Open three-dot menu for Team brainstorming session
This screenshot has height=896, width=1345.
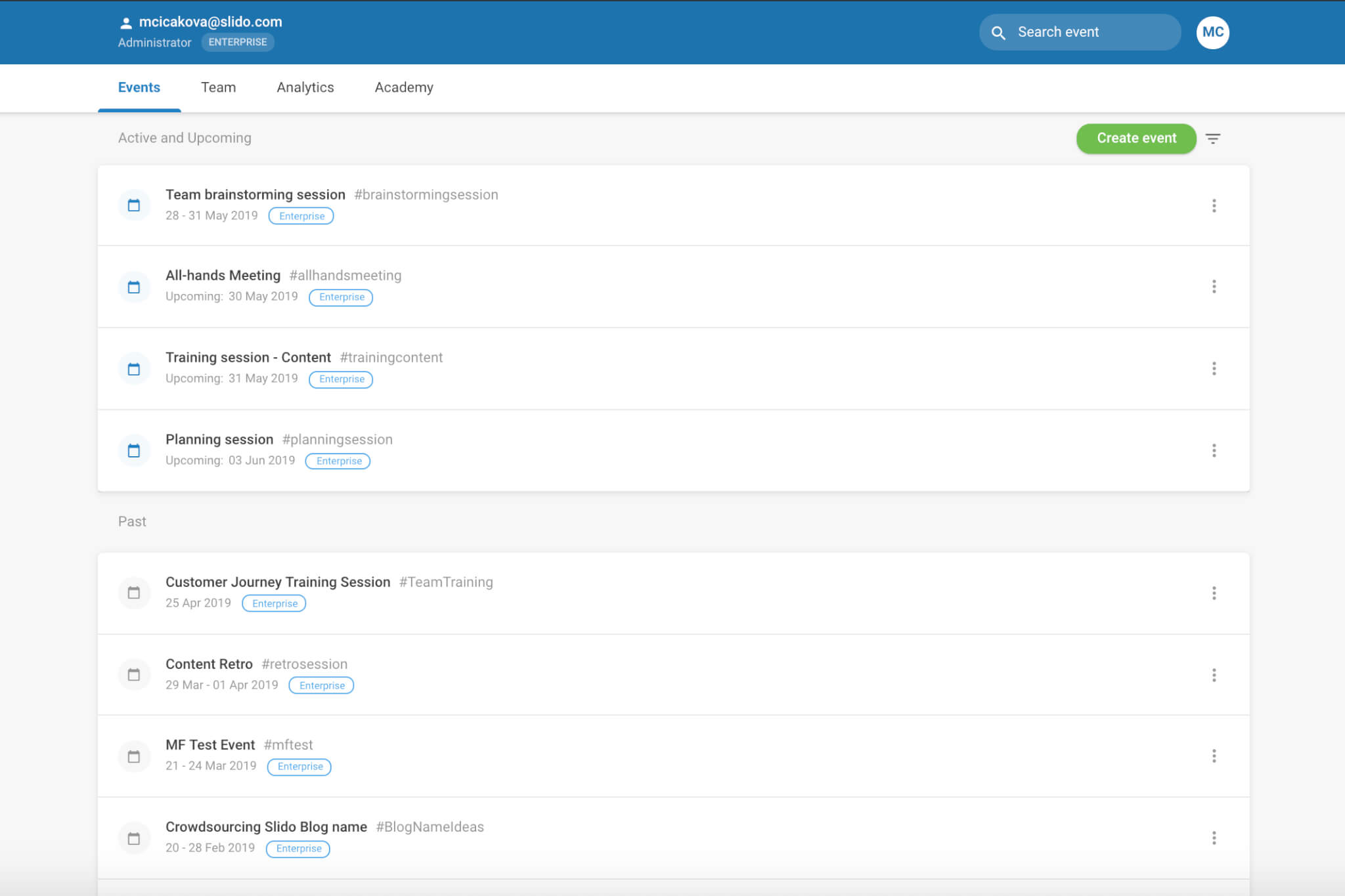[x=1214, y=205]
